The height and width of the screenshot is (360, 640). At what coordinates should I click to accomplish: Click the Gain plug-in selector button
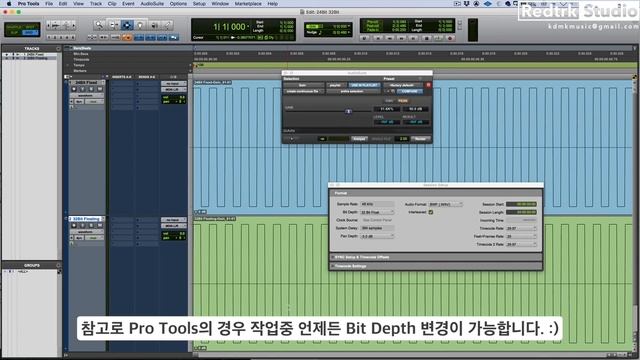pos(302,85)
